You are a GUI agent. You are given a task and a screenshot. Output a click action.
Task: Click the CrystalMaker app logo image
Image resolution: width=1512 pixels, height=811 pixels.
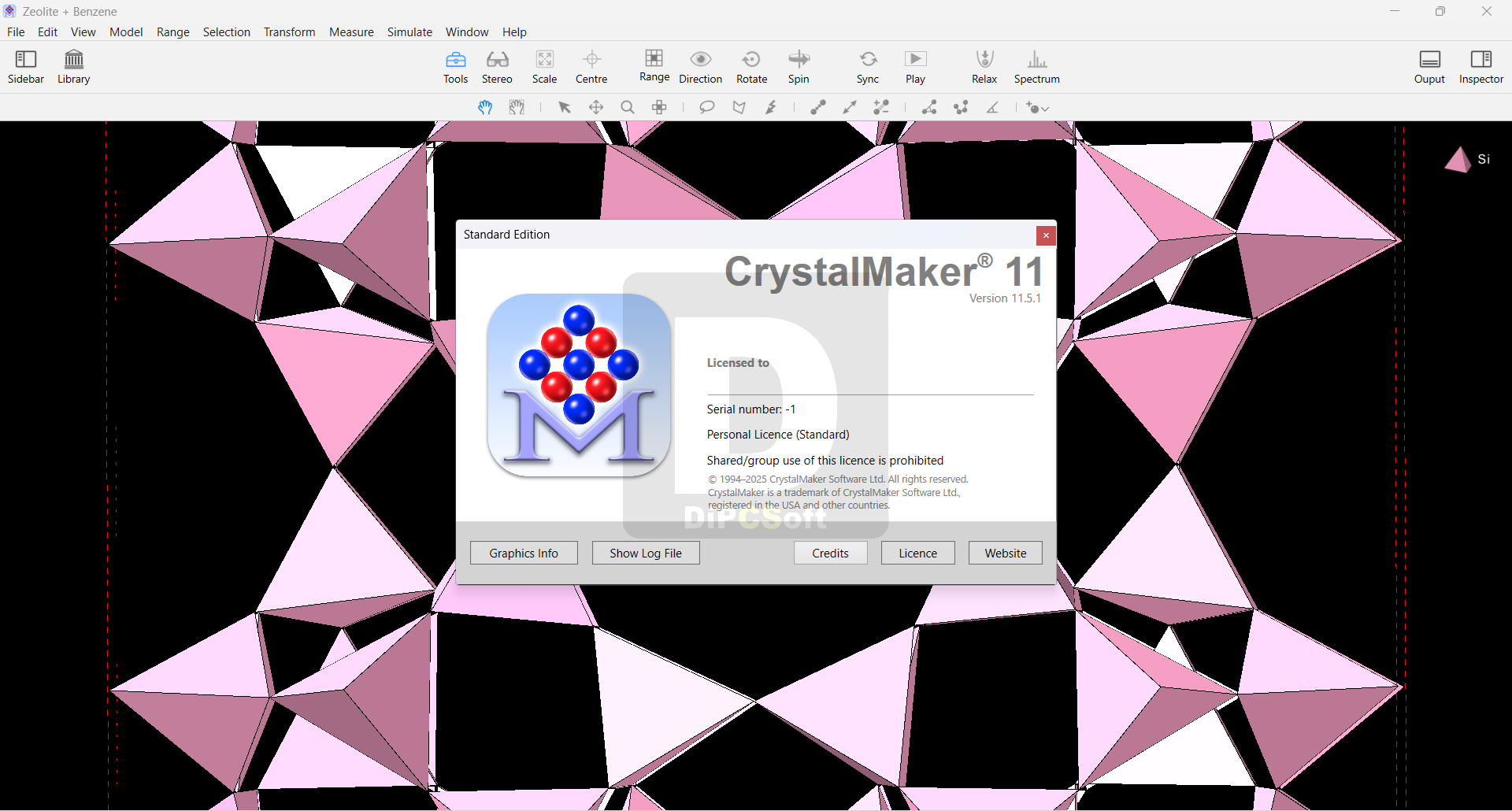(579, 386)
